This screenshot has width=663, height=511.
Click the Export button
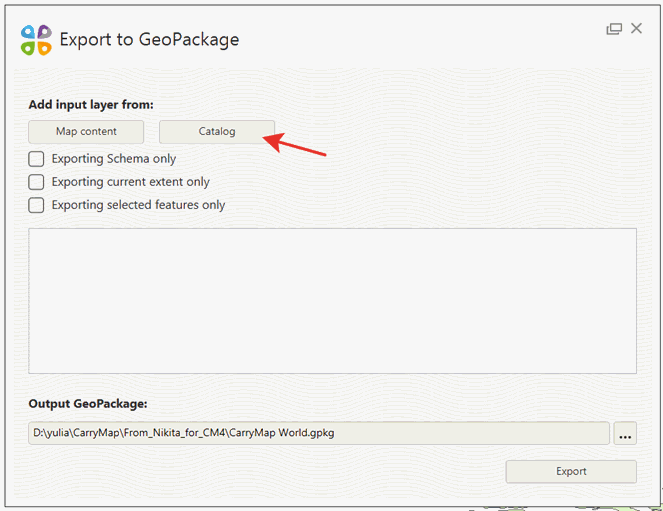(x=571, y=471)
